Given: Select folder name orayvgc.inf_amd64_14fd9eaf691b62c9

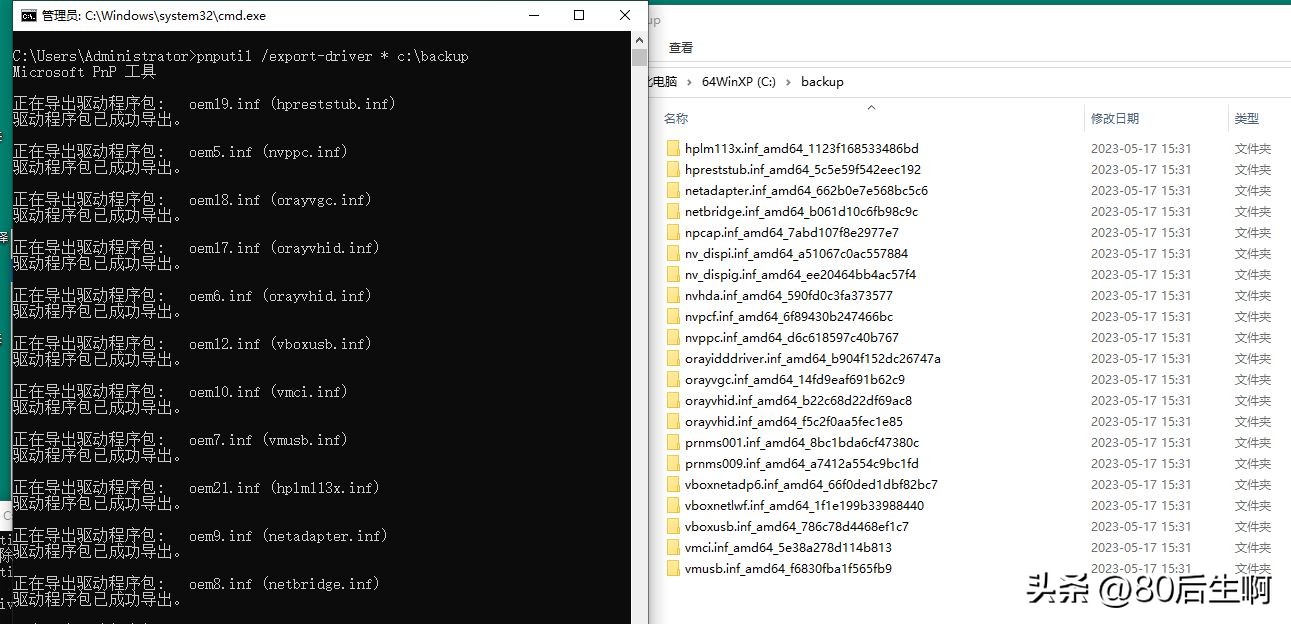Looking at the screenshot, I should (795, 380).
